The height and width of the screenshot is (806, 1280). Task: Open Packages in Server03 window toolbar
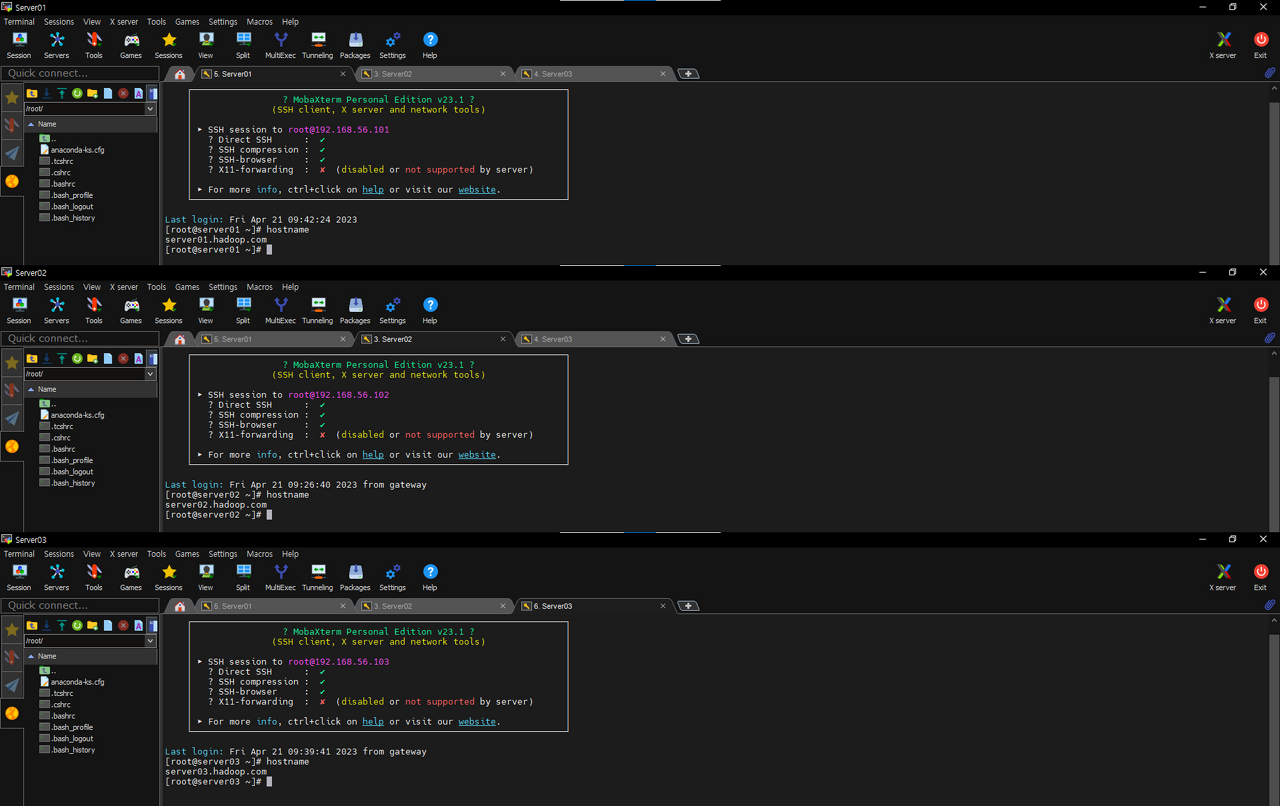click(355, 577)
